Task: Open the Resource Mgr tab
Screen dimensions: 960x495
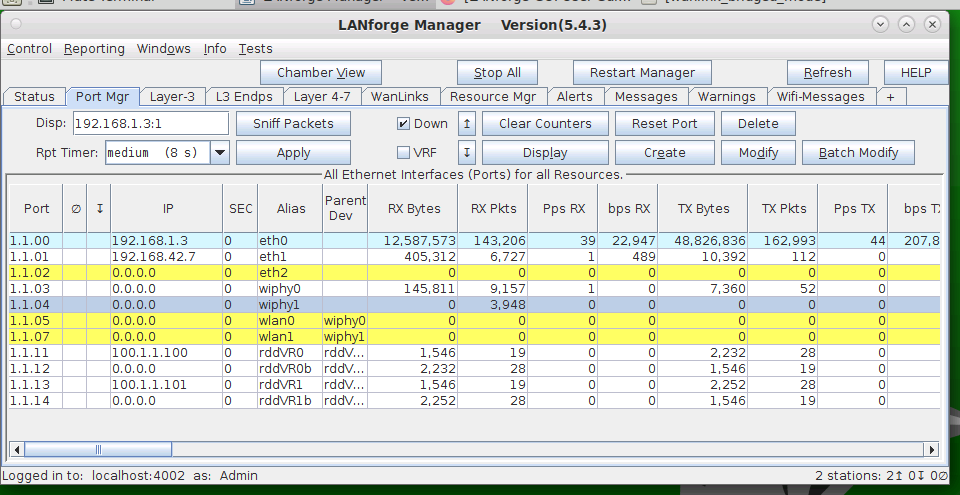Action: (493, 97)
